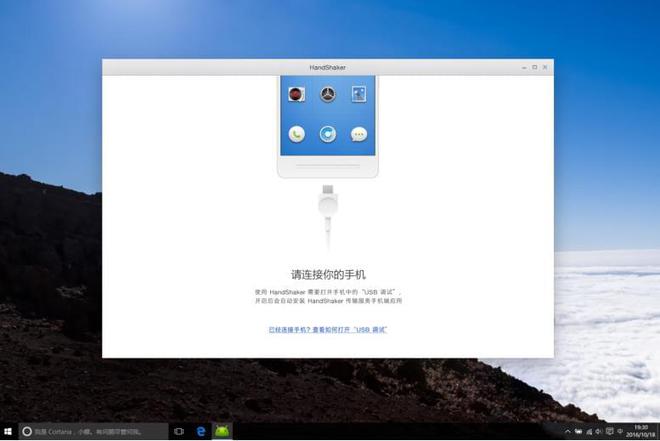Viewport: 660px width, 441px height.
Task: Open the volume control tray icon
Action: [598, 432]
